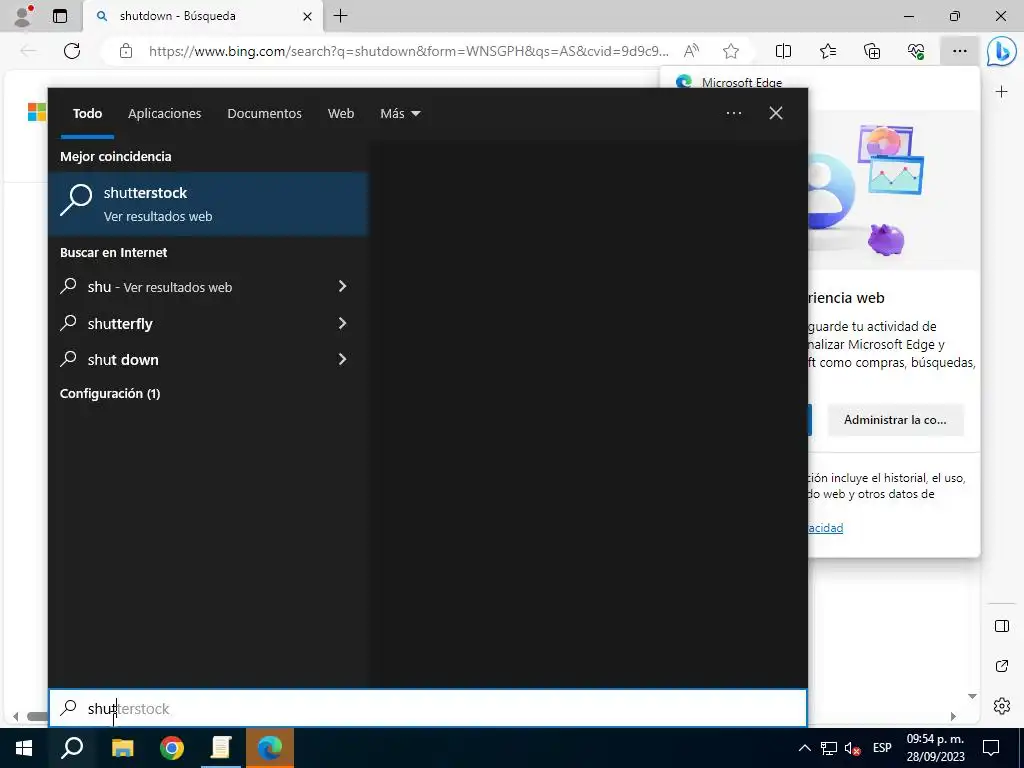Click ESP input language indicator
Screen dimensions: 1024x768
[x=882, y=748]
